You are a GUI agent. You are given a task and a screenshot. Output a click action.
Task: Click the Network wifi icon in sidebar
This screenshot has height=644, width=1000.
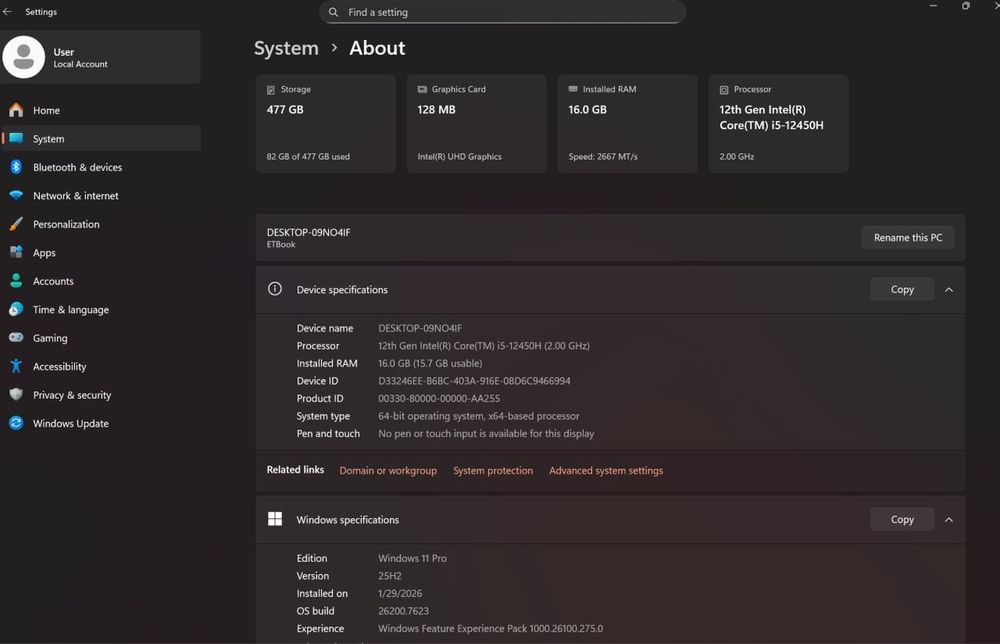(x=16, y=195)
